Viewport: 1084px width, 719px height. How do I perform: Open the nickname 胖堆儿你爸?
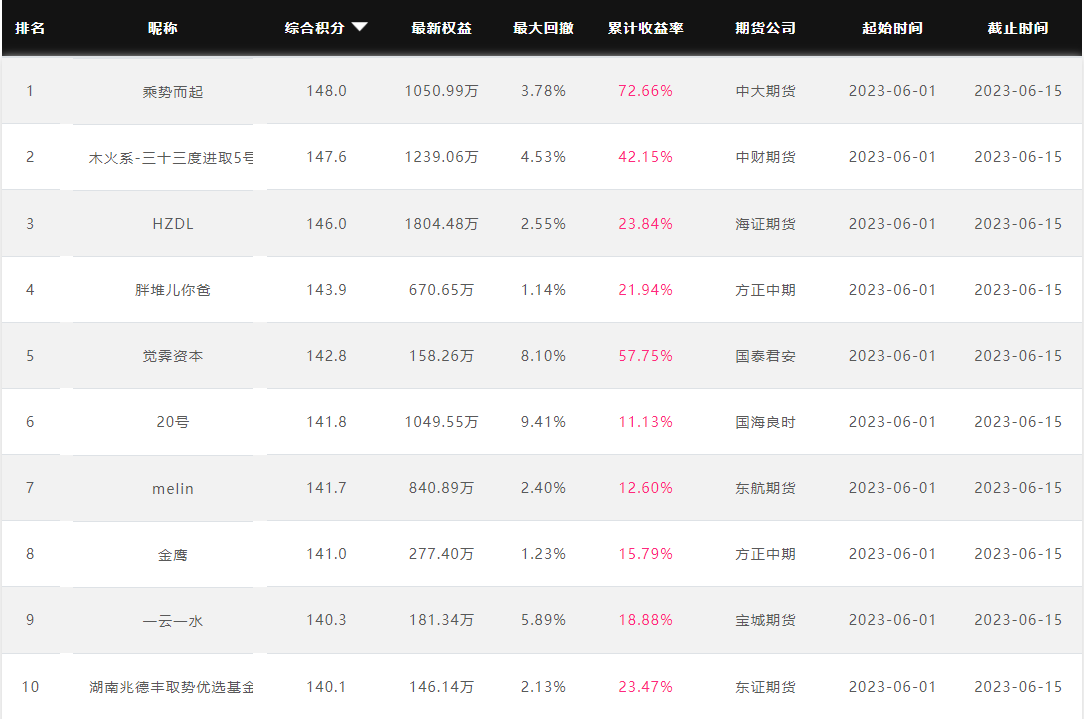pos(173,290)
